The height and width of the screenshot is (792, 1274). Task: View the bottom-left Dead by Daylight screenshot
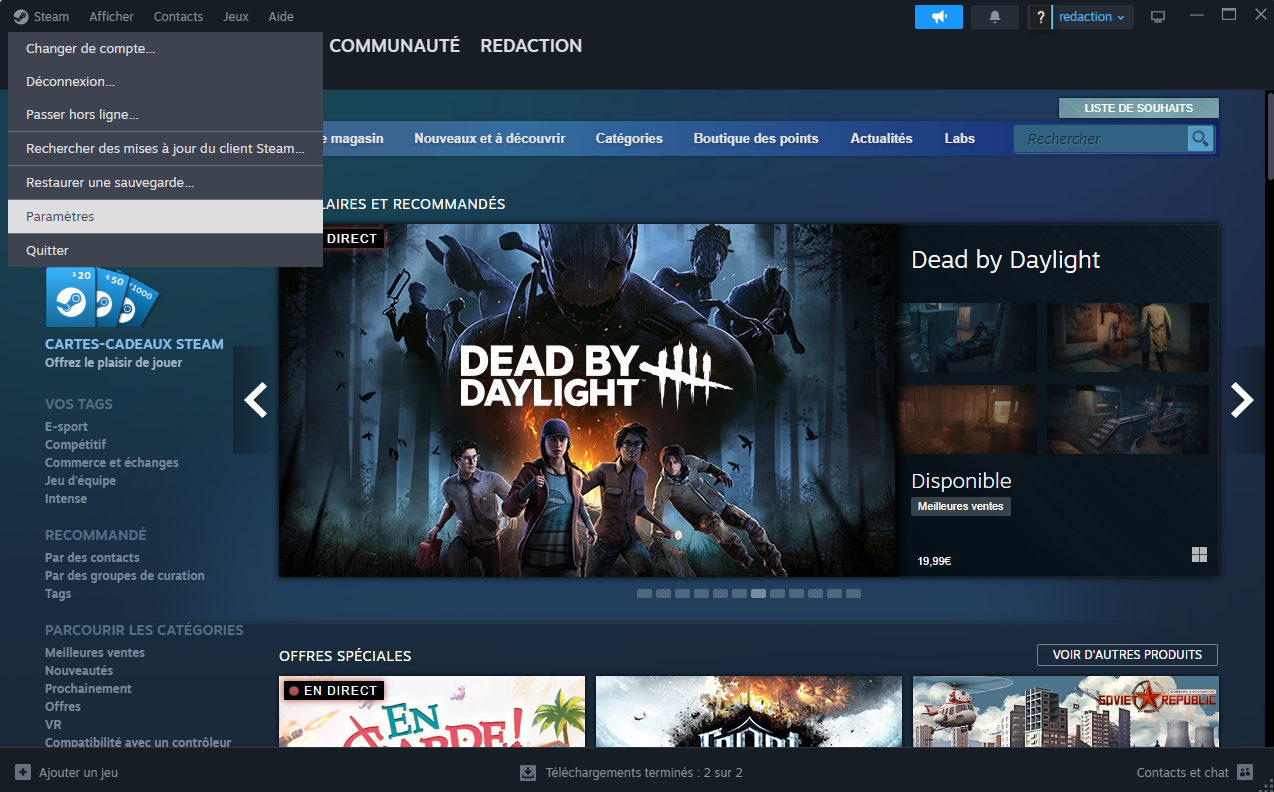pyautogui.click(x=967, y=420)
